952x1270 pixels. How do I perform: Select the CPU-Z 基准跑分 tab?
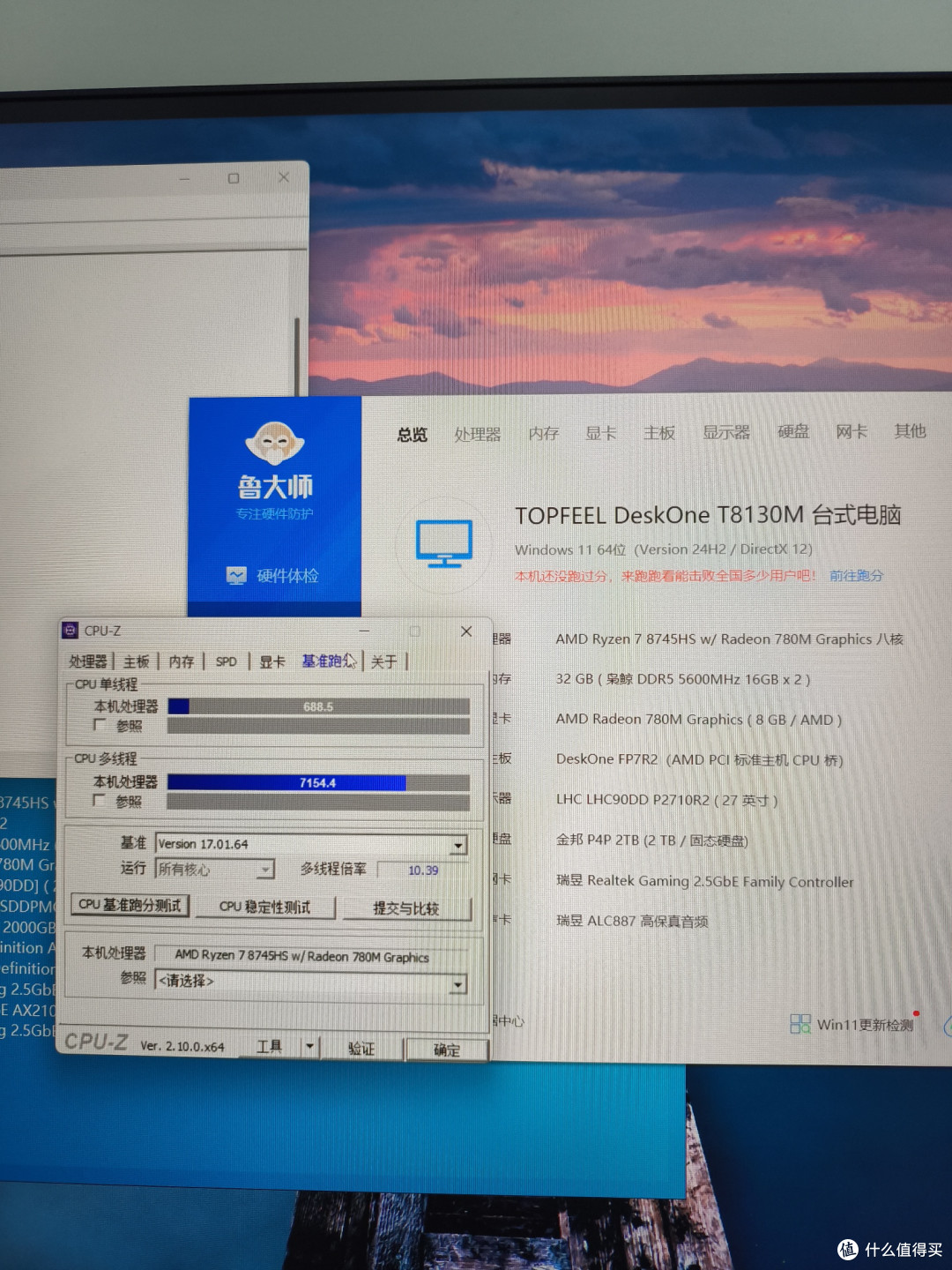tap(328, 661)
